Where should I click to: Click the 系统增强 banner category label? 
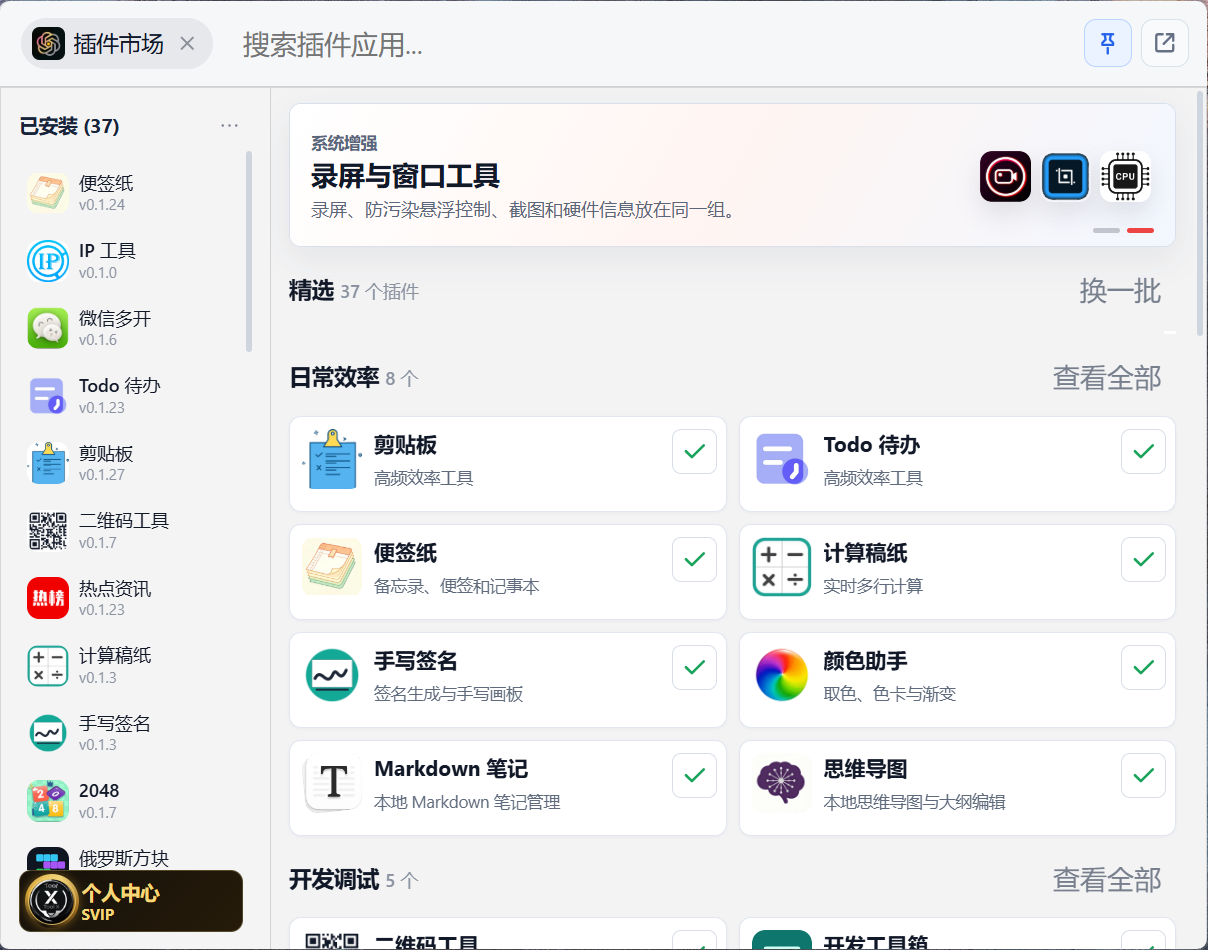344,143
